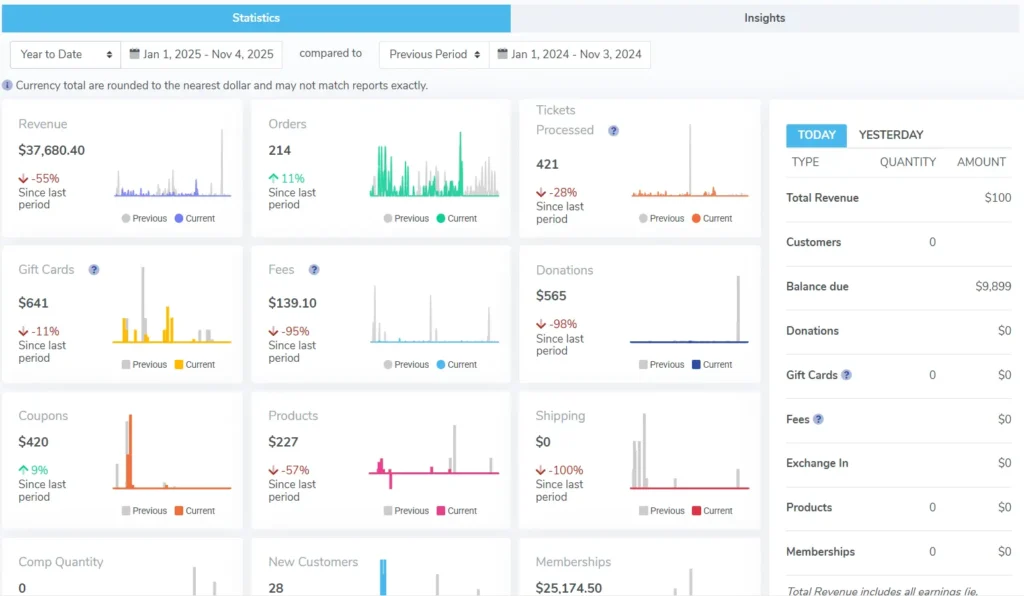Open the Year to Date dropdown
The width and height of the screenshot is (1024, 596).
[x=65, y=54]
